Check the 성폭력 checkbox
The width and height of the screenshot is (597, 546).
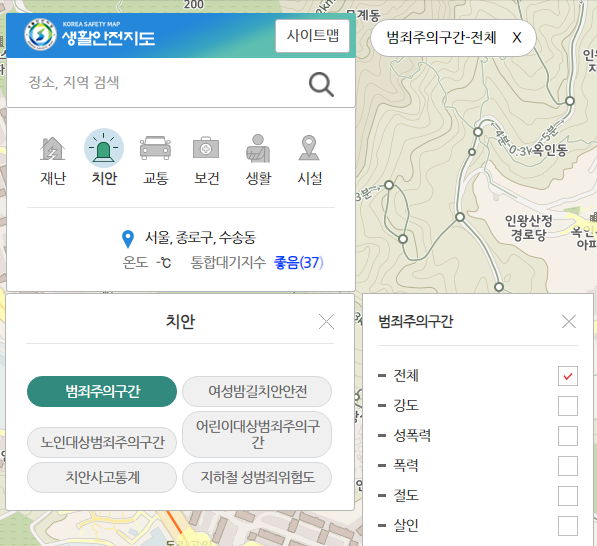pos(568,436)
